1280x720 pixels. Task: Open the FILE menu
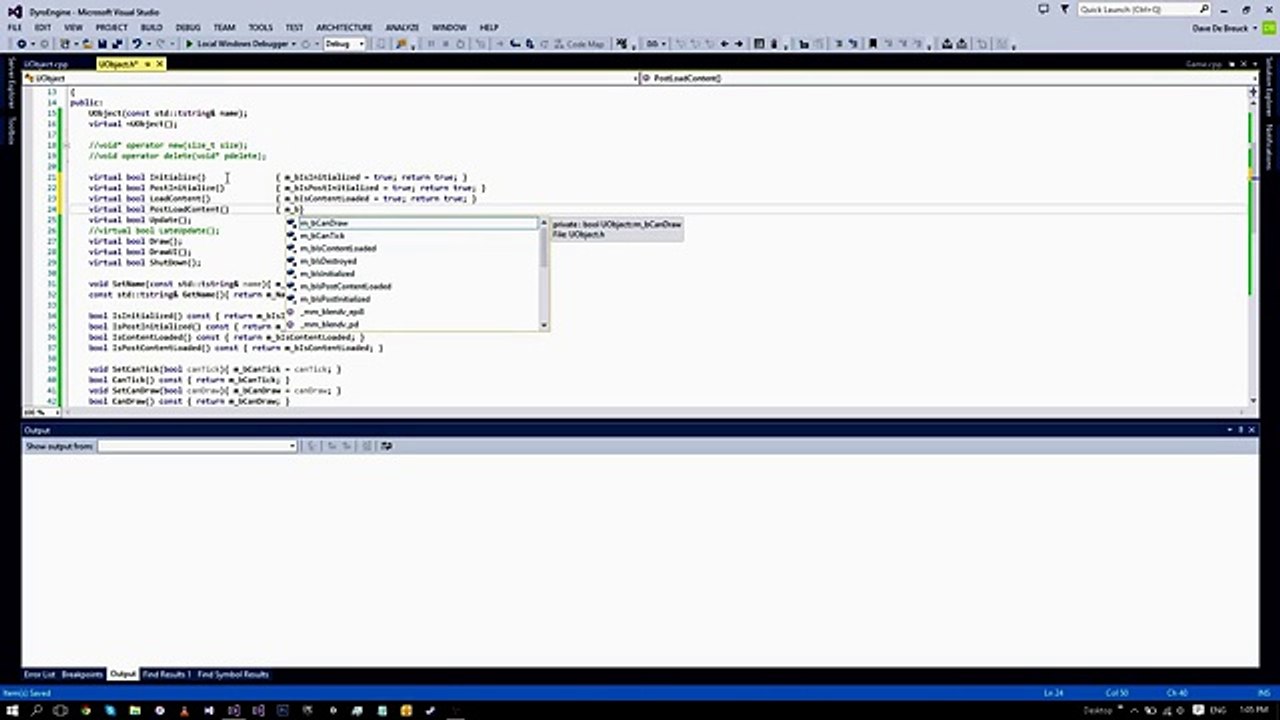coord(15,28)
